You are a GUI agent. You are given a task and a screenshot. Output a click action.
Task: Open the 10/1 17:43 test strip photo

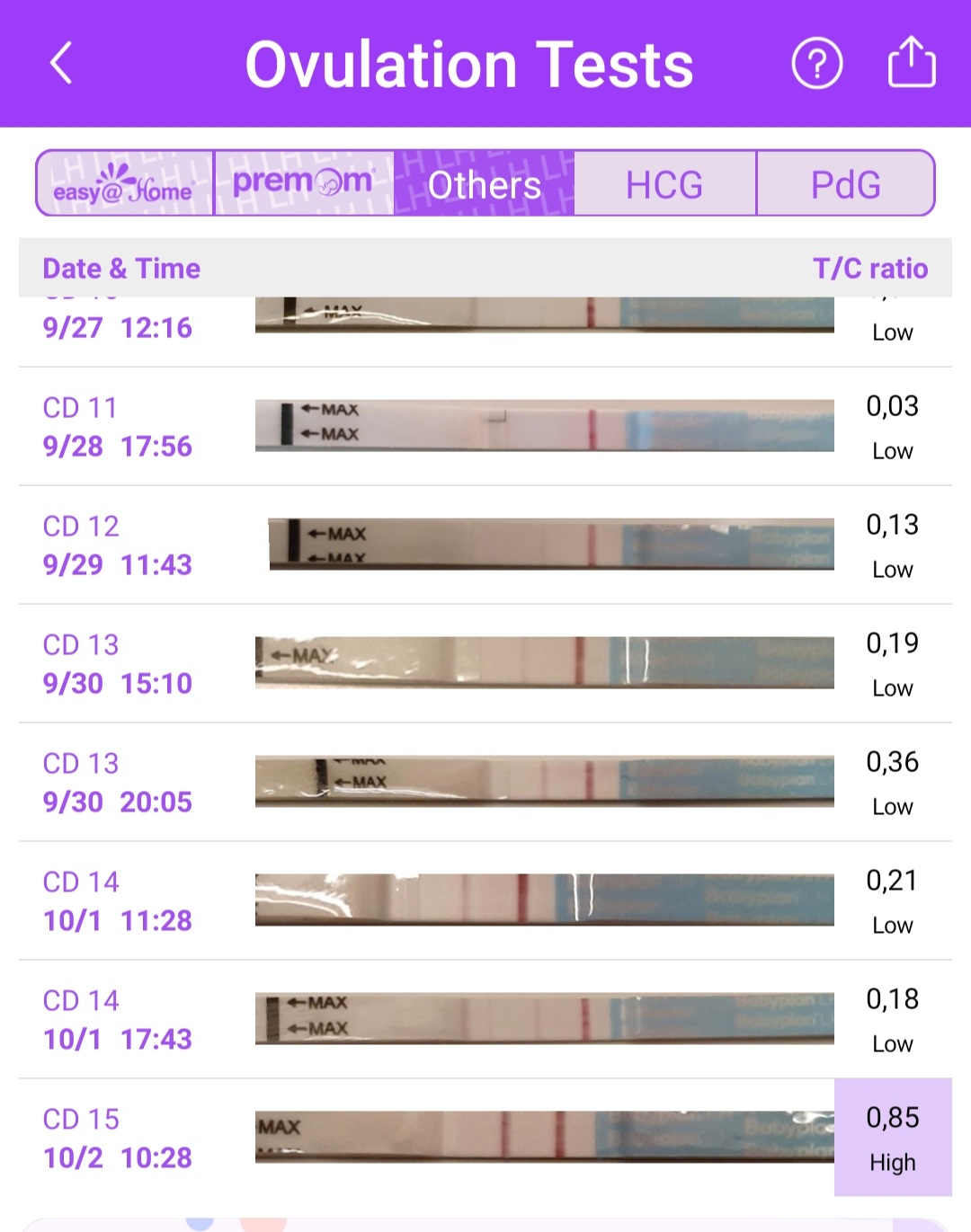(x=544, y=1018)
